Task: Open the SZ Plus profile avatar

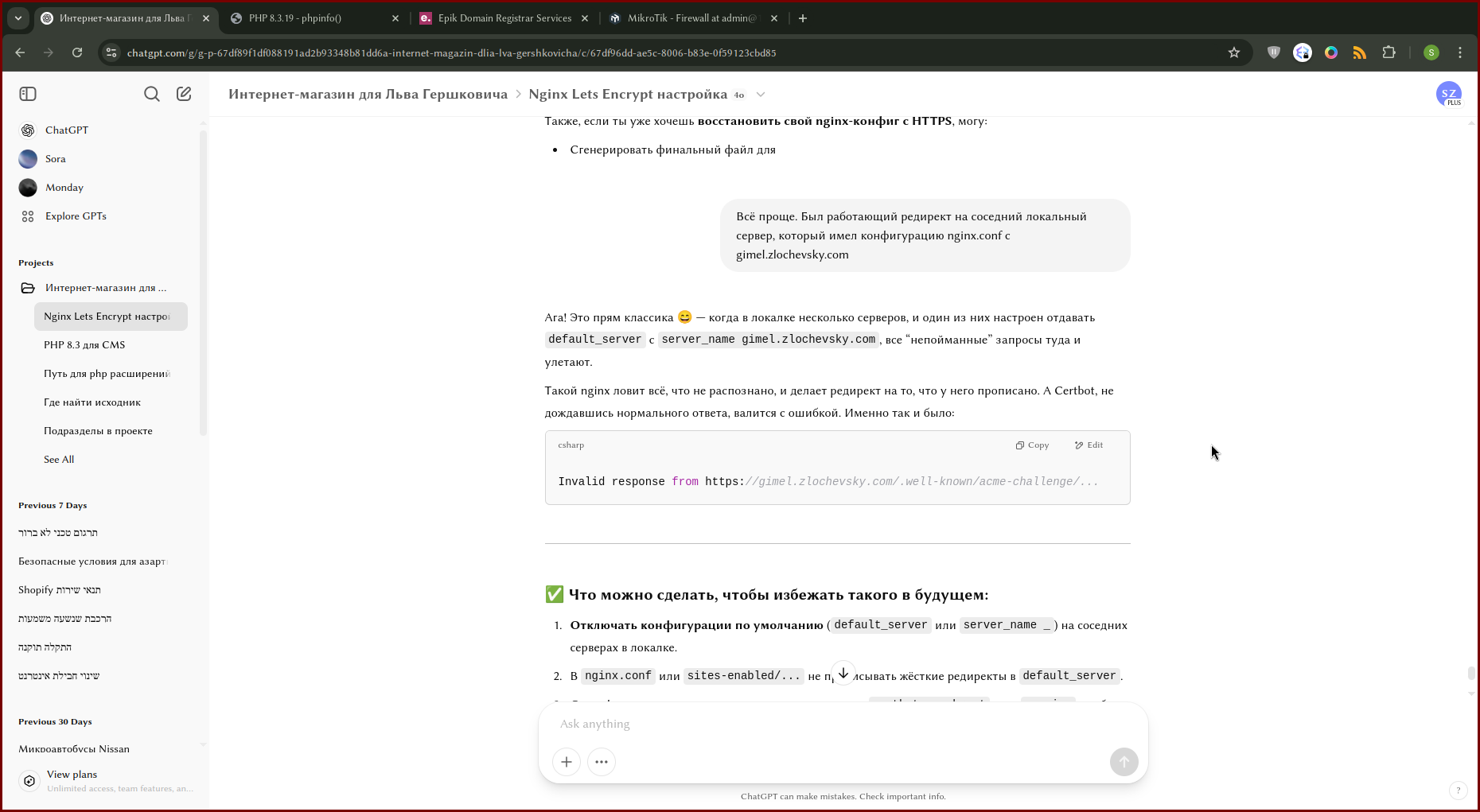Action: [1449, 94]
